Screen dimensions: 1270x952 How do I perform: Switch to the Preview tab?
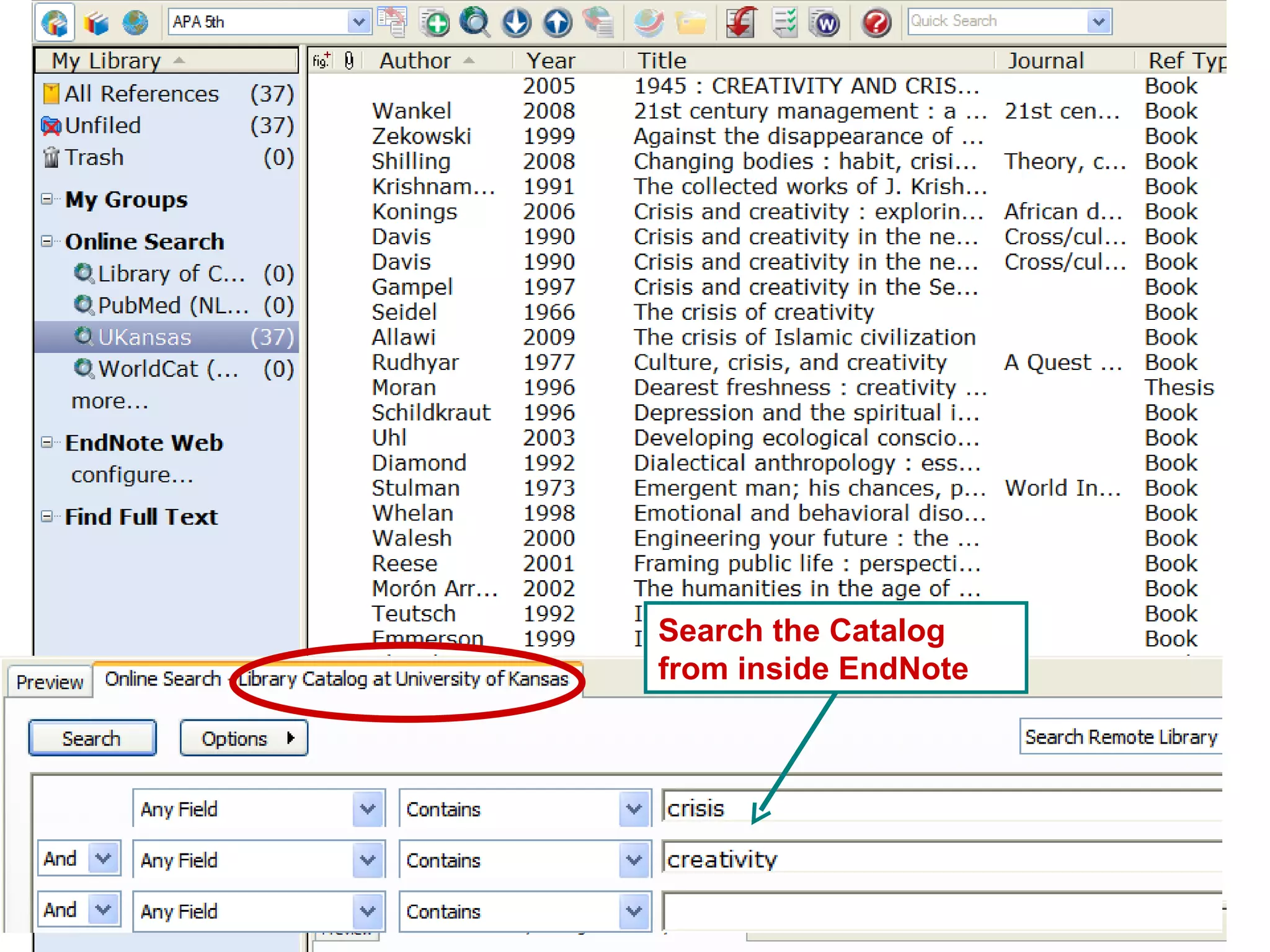(50, 682)
